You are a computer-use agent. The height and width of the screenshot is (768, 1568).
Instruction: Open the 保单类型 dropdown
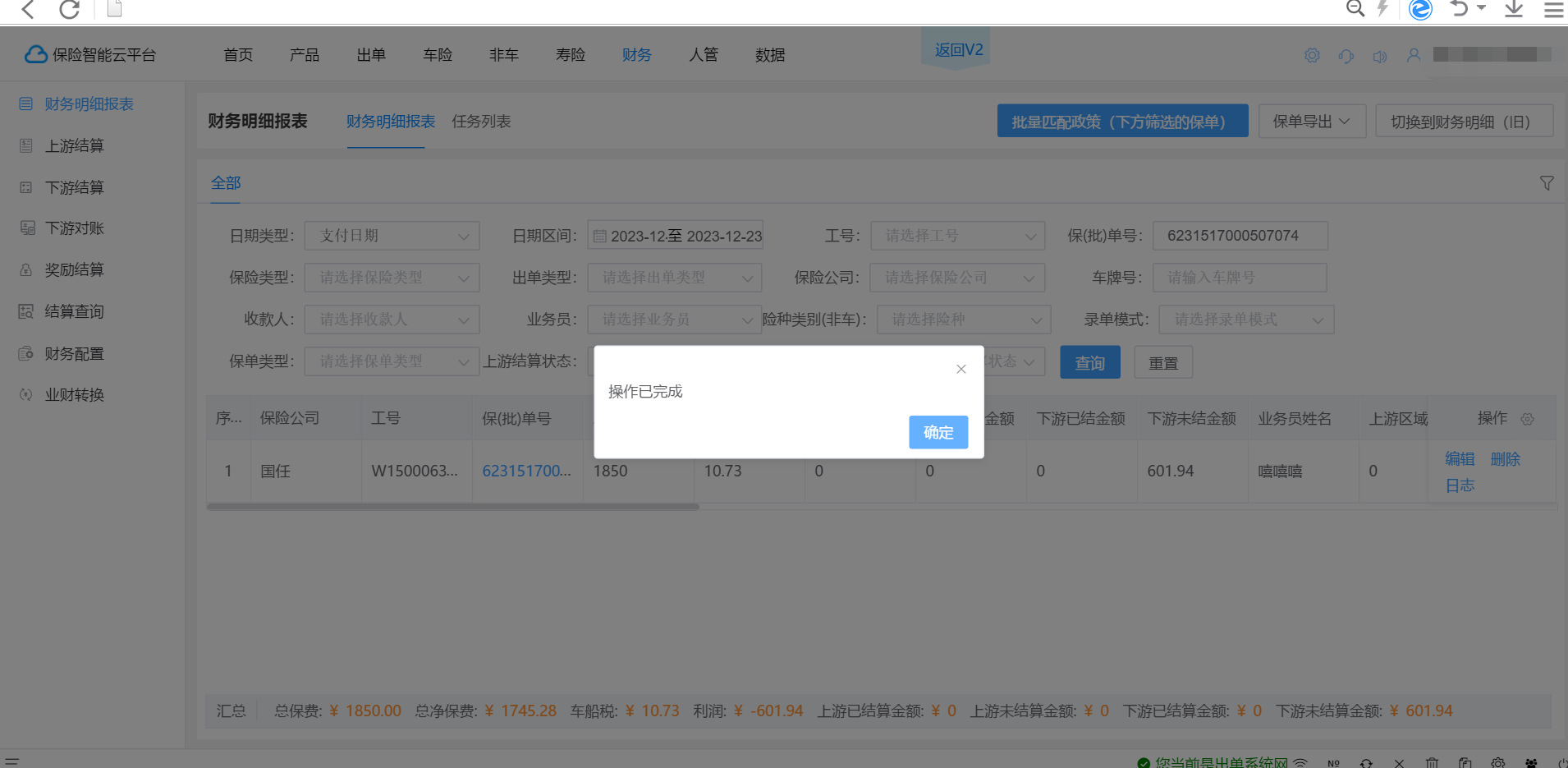(392, 361)
